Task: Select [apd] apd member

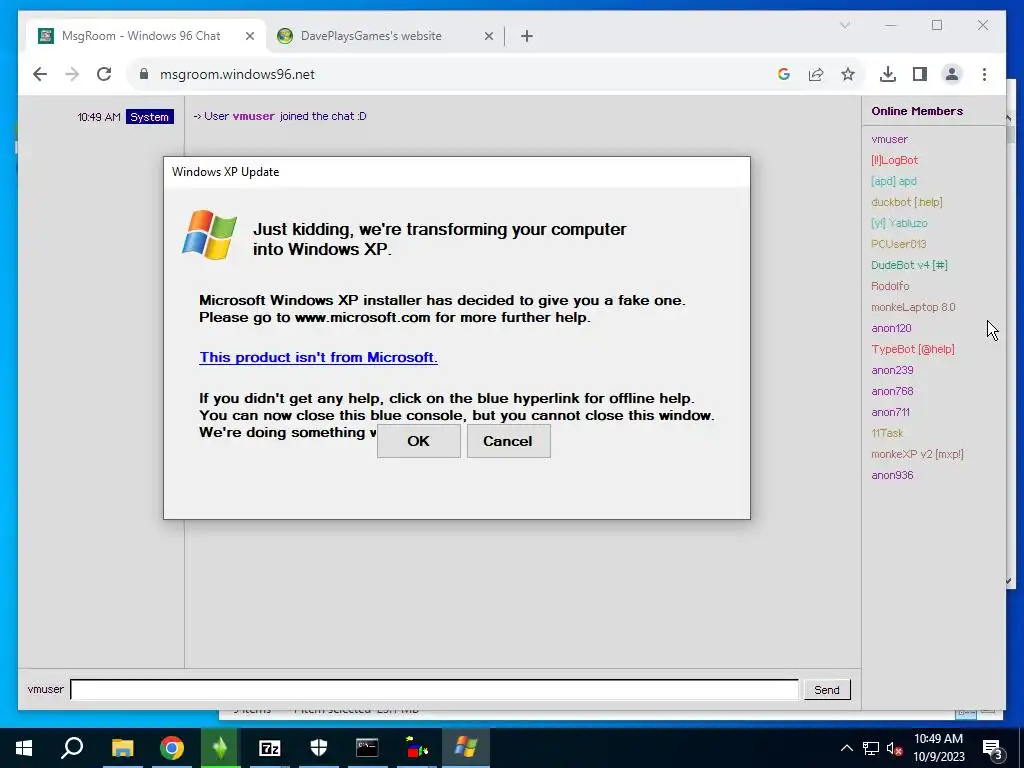Action: tap(893, 181)
